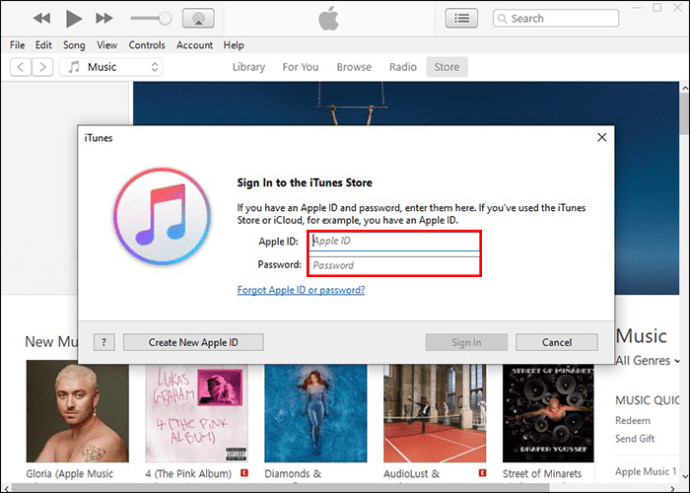Select the Store tab
Image resolution: width=690 pixels, height=493 pixels.
pos(447,67)
